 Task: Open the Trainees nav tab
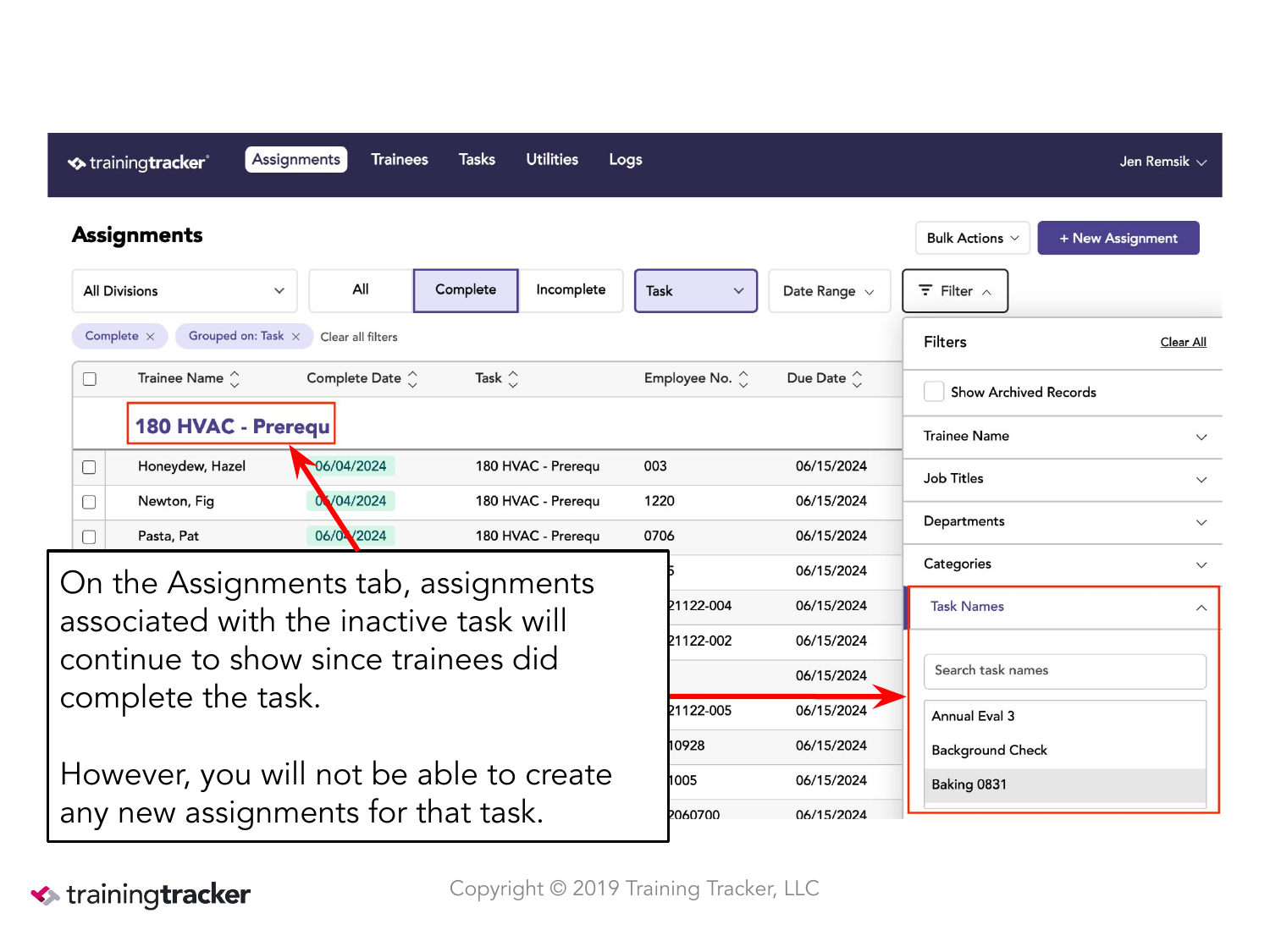pyautogui.click(x=400, y=160)
